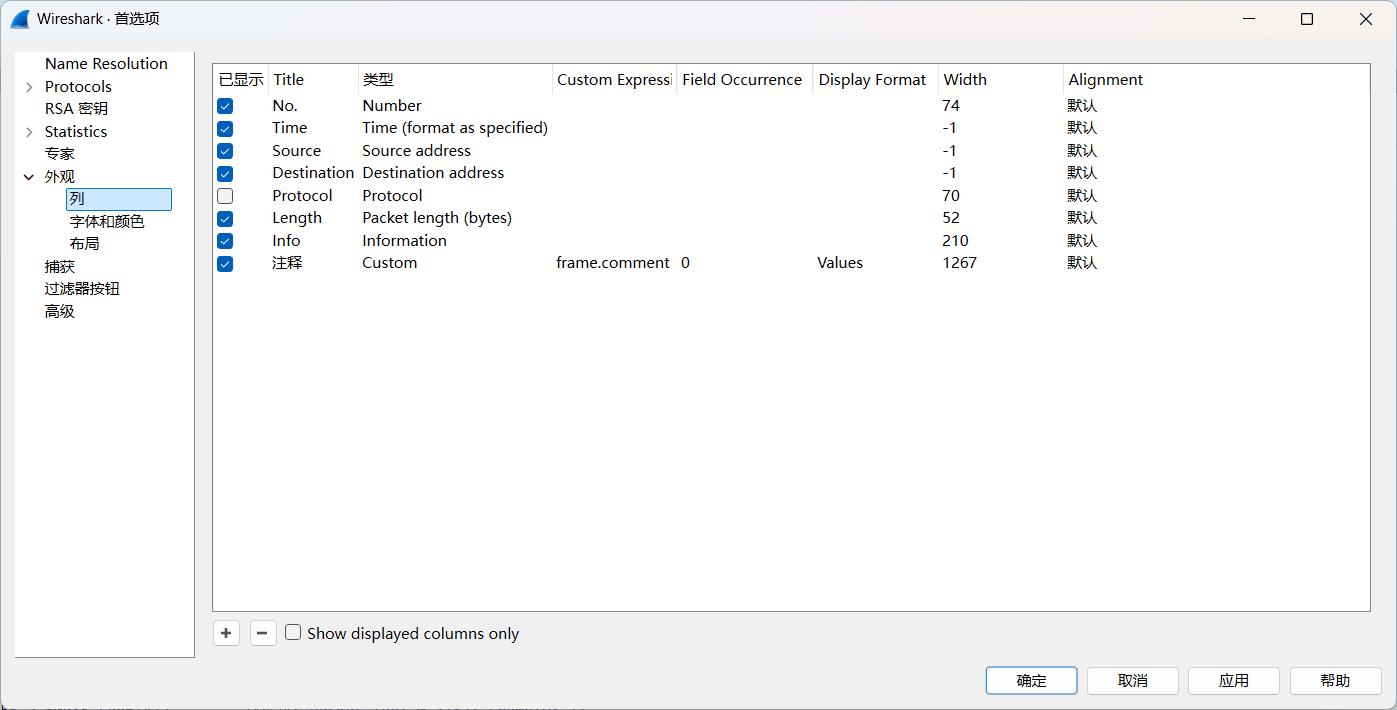1397x710 pixels.
Task: Expand the Protocols tree node
Action: click(x=29, y=87)
